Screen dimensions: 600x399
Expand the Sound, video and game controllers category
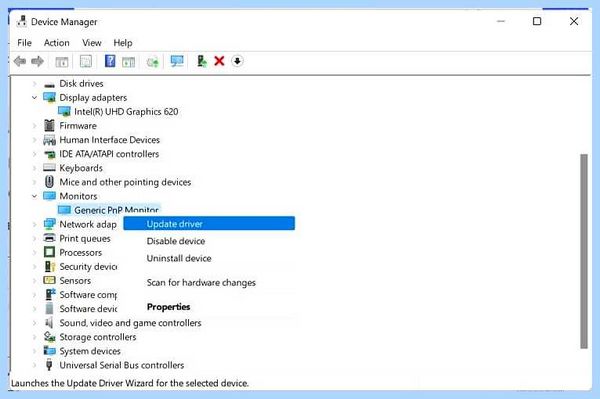pyautogui.click(x=34, y=323)
